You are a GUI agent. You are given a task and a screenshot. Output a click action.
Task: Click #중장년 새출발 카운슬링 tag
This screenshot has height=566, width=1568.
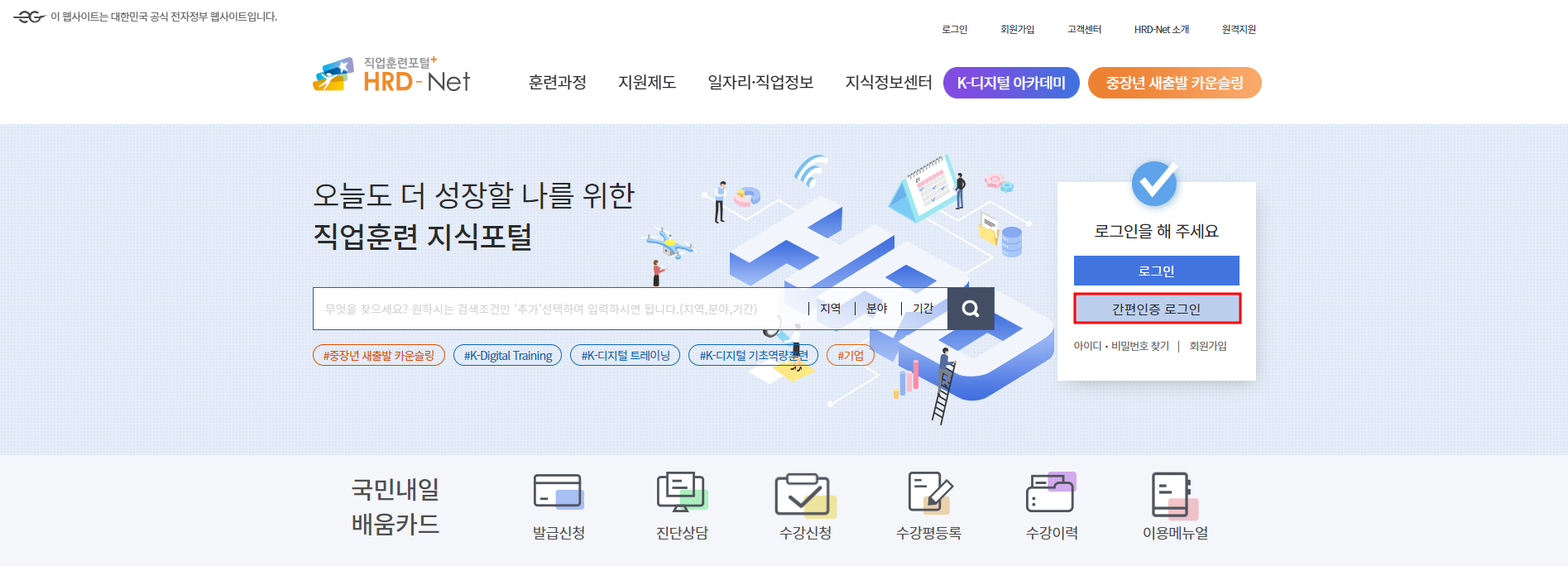[379, 355]
